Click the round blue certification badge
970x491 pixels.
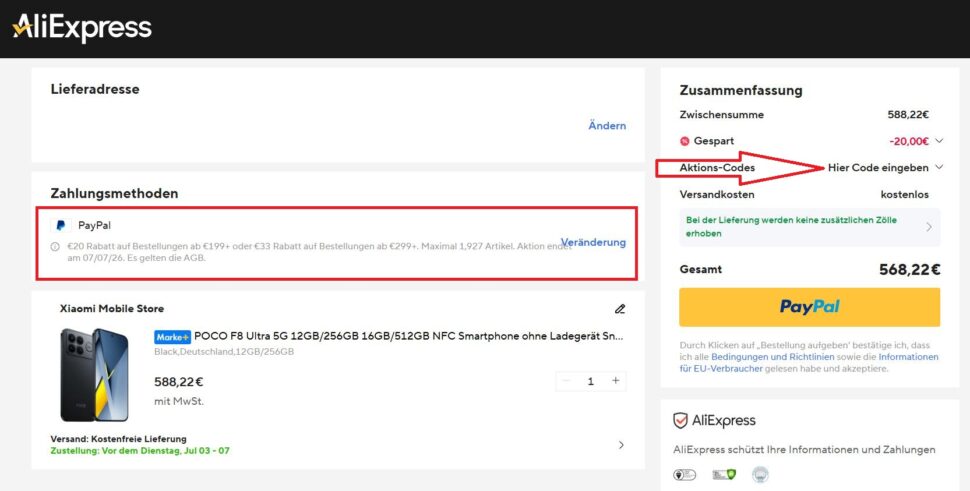760,475
